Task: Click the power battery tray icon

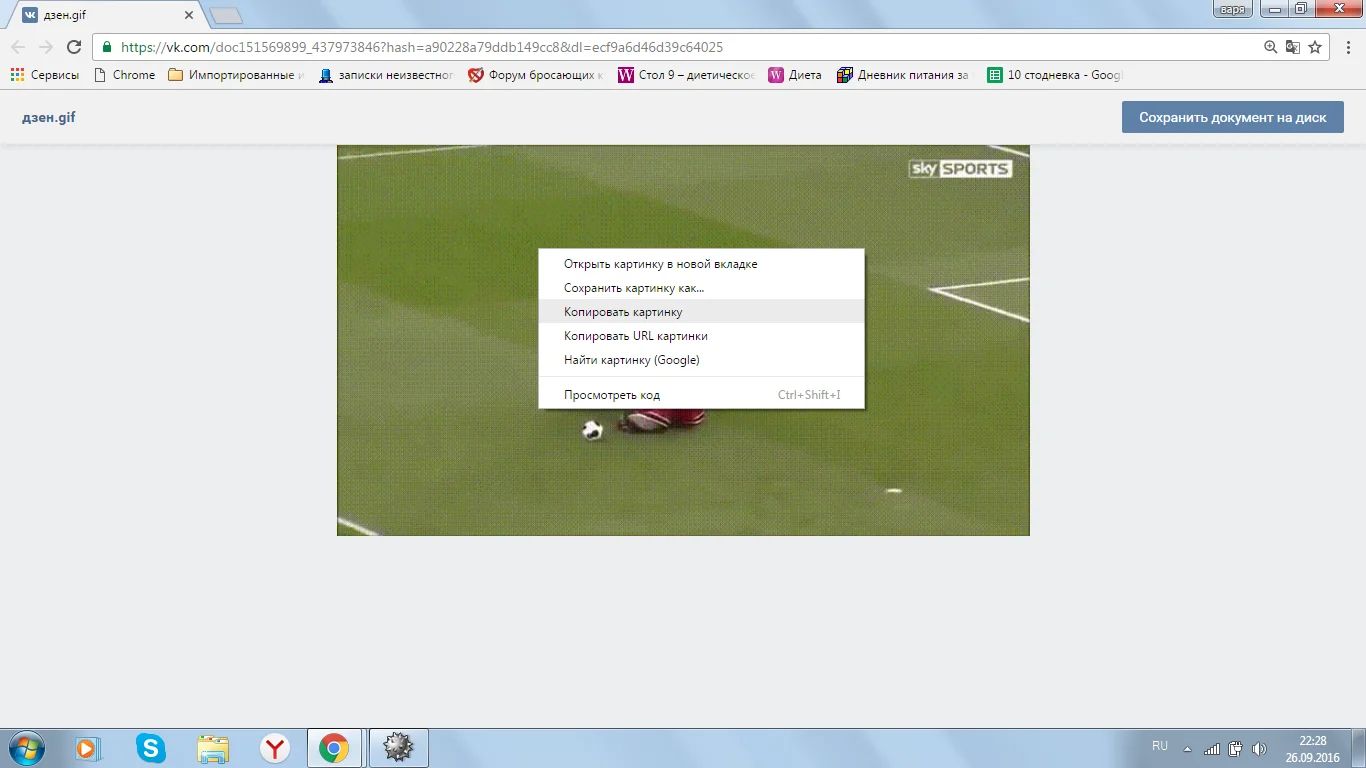Action: pyautogui.click(x=1236, y=749)
